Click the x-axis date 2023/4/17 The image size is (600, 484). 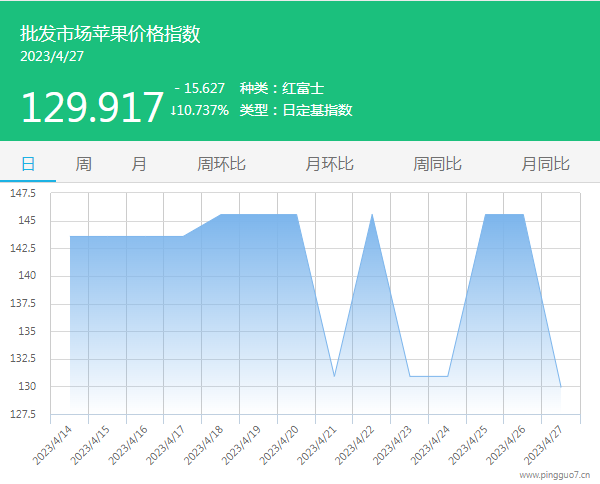[165, 446]
